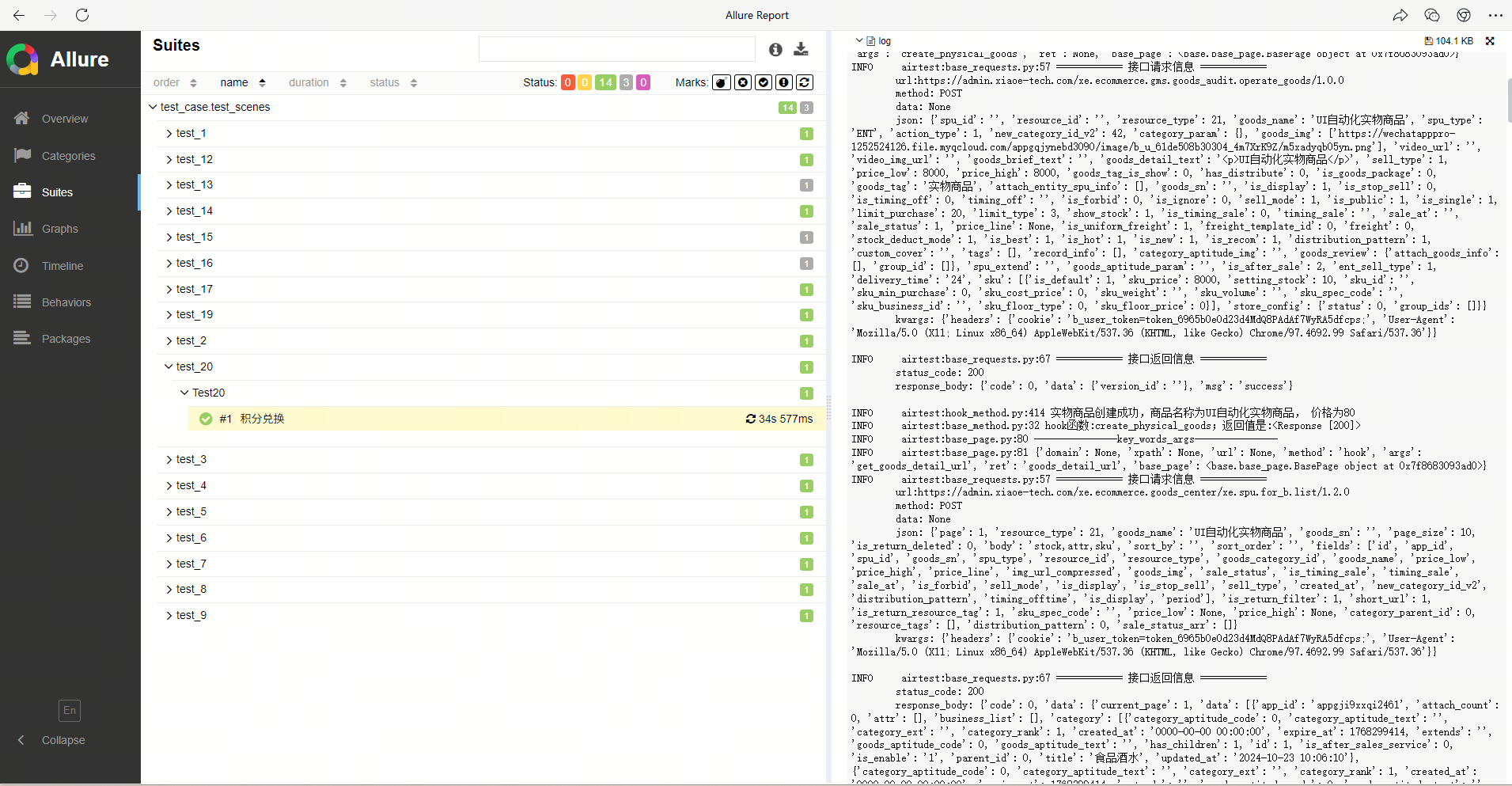Toggle the flaky (bomb) marks filter
Viewport: 1512px width, 786px height.
click(x=721, y=82)
